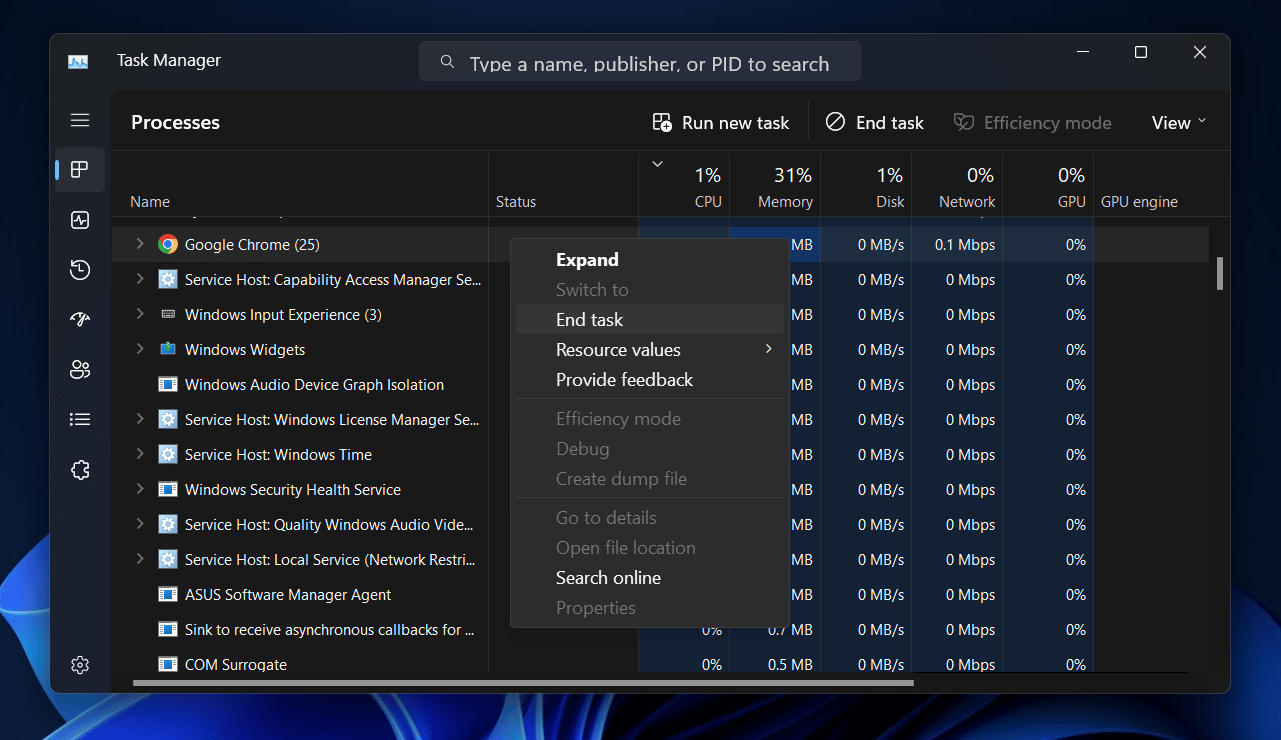Expand the Windows Widgets row

point(140,349)
